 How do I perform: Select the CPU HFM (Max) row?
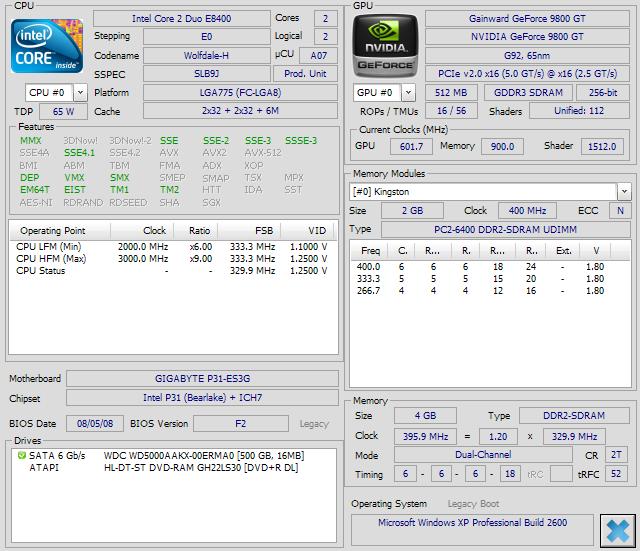tap(172, 259)
